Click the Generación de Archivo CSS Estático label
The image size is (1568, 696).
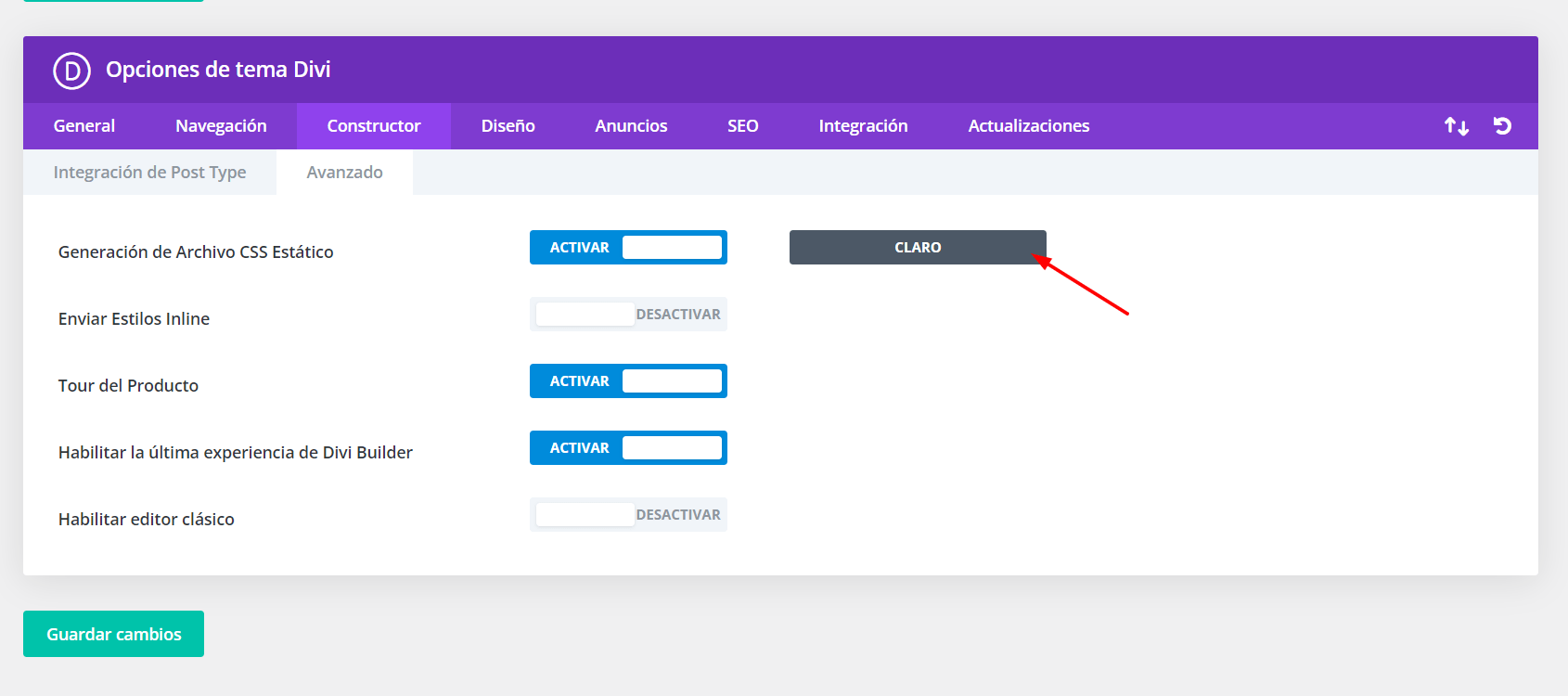pos(196,251)
